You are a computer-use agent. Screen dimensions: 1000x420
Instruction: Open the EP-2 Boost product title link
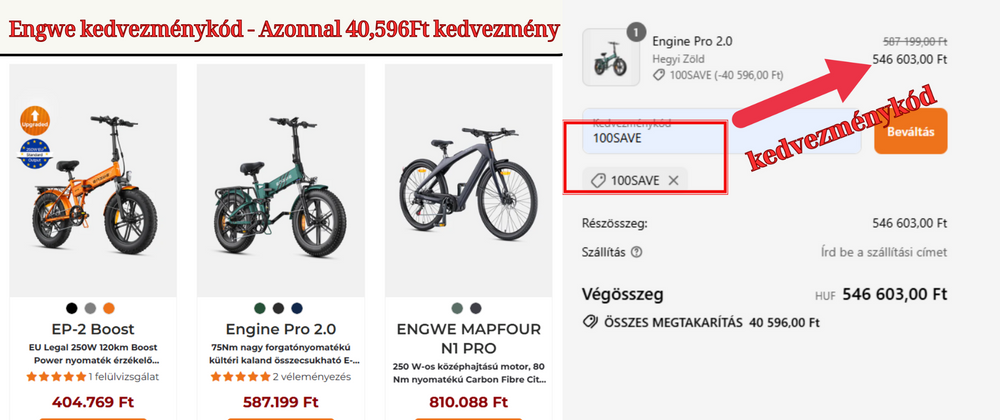[x=92, y=329]
